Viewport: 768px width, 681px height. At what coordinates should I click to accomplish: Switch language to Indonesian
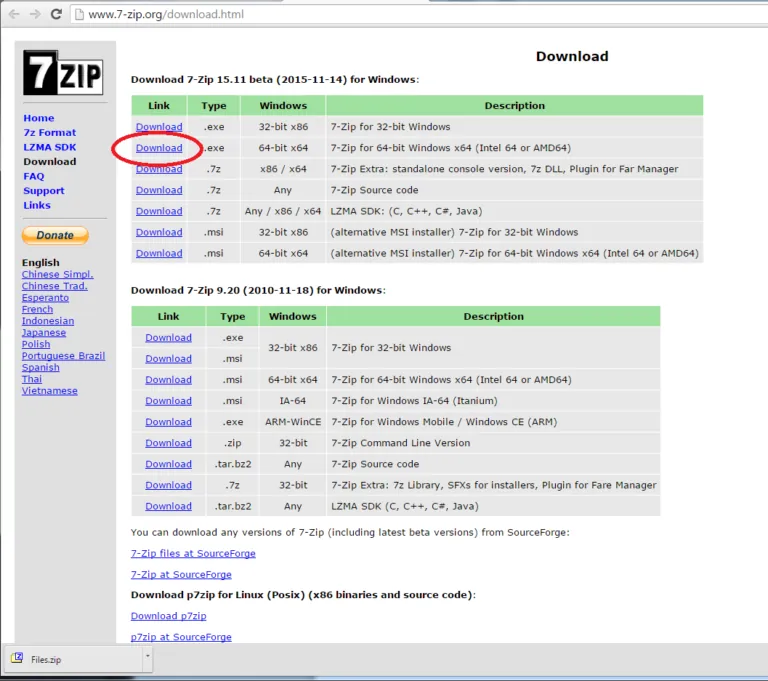48,321
